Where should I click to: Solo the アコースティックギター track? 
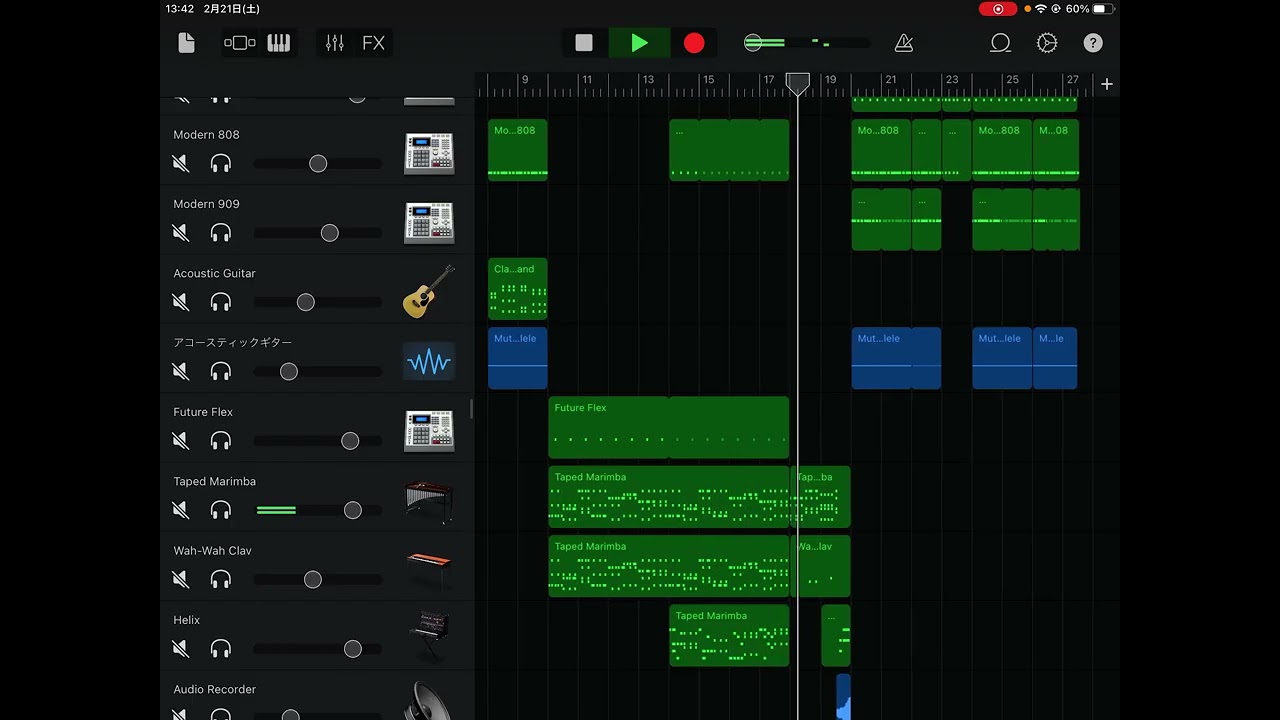(x=221, y=371)
